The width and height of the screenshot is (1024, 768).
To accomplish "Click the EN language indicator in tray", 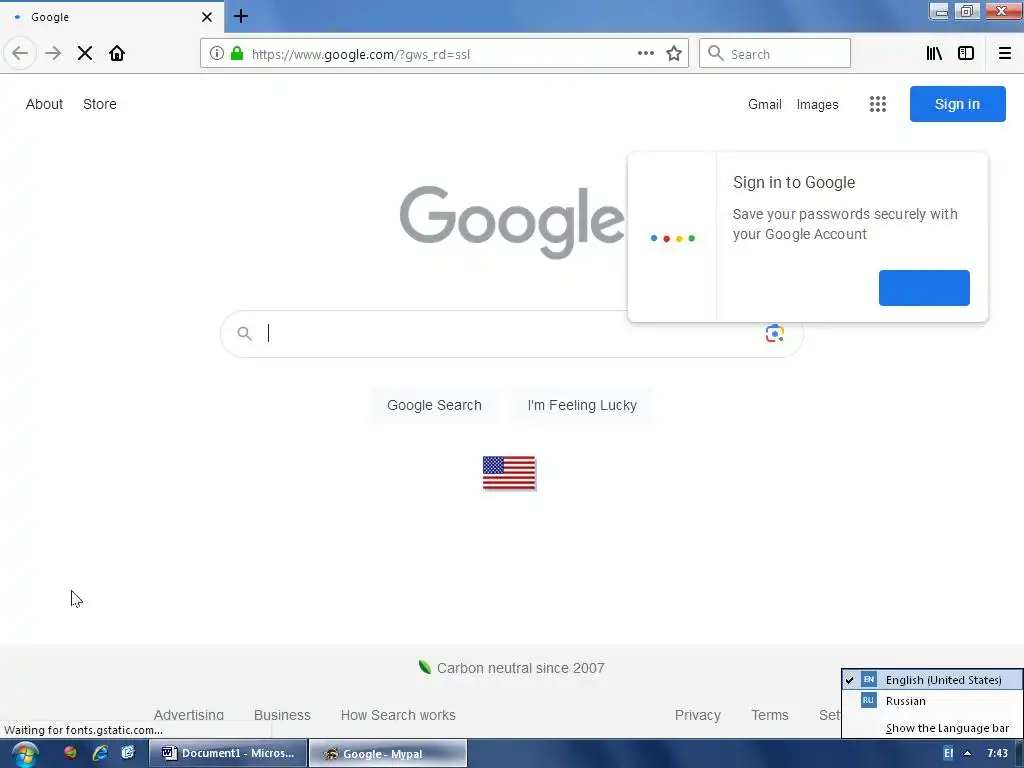I will click(948, 753).
